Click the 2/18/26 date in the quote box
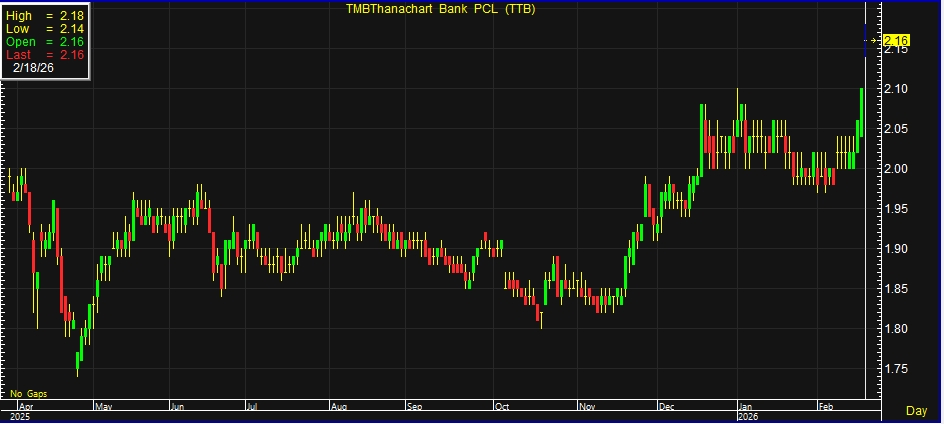 [x=35, y=67]
